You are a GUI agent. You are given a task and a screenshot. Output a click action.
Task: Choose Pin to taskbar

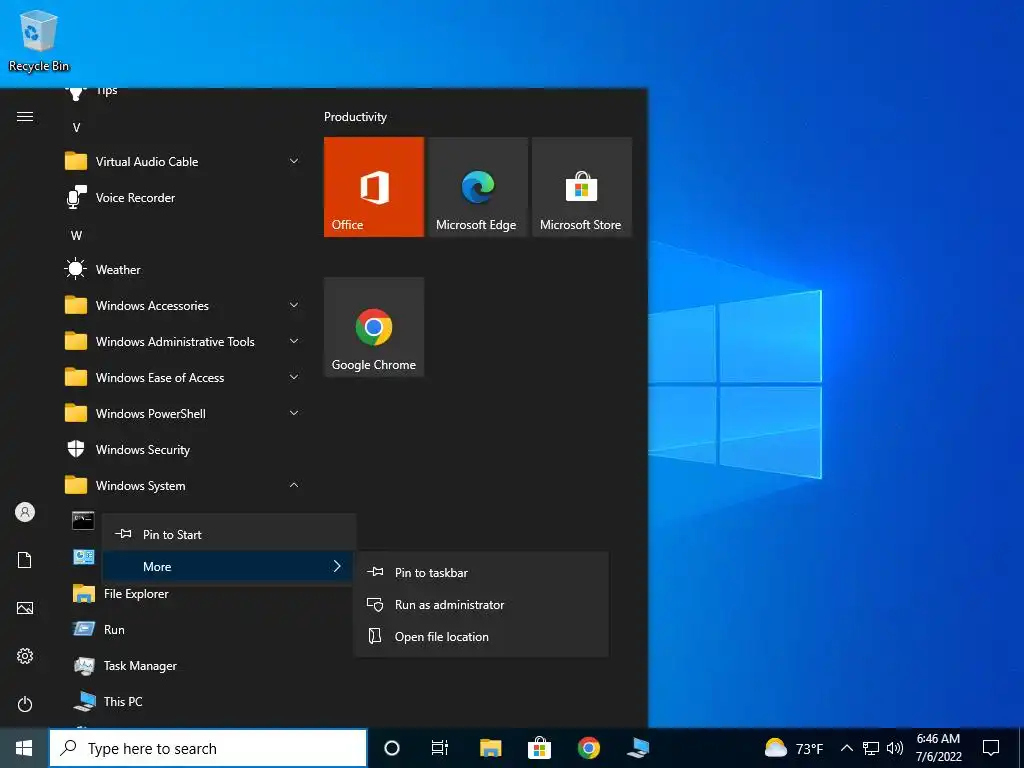481,573
